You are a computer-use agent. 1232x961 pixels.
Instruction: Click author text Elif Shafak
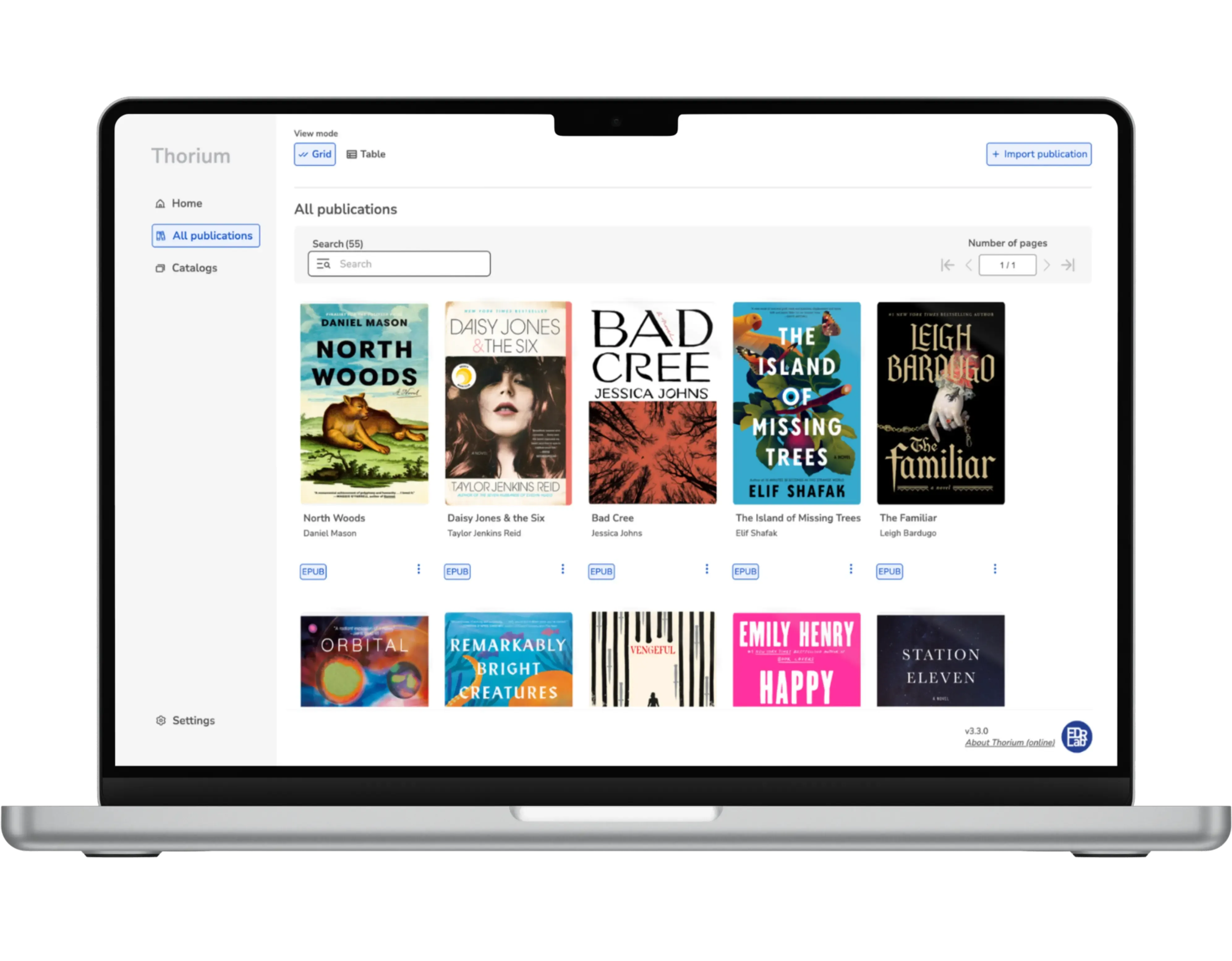[756, 533]
